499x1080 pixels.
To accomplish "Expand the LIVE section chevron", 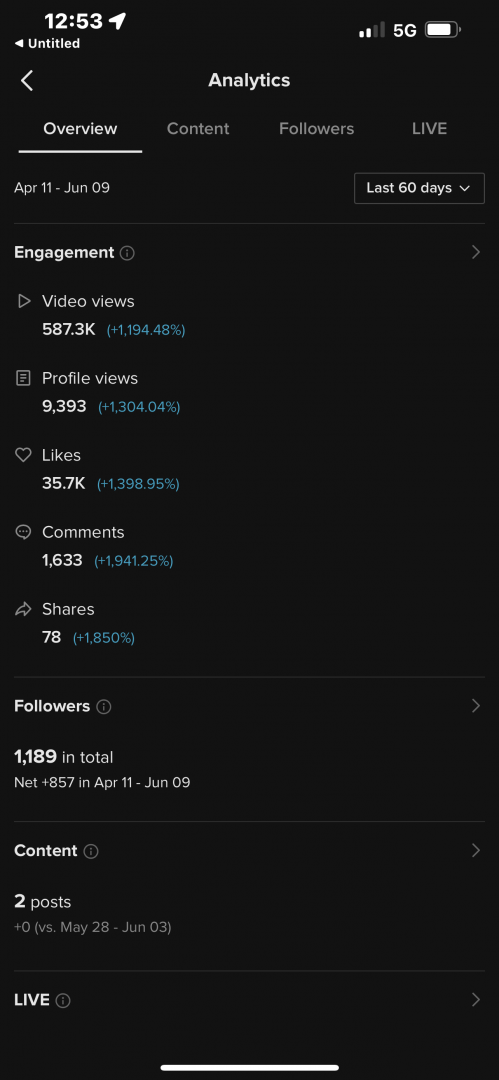I will 476,1000.
